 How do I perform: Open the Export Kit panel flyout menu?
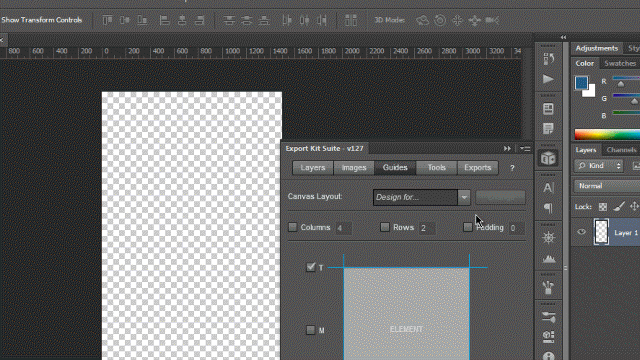tap(525, 149)
